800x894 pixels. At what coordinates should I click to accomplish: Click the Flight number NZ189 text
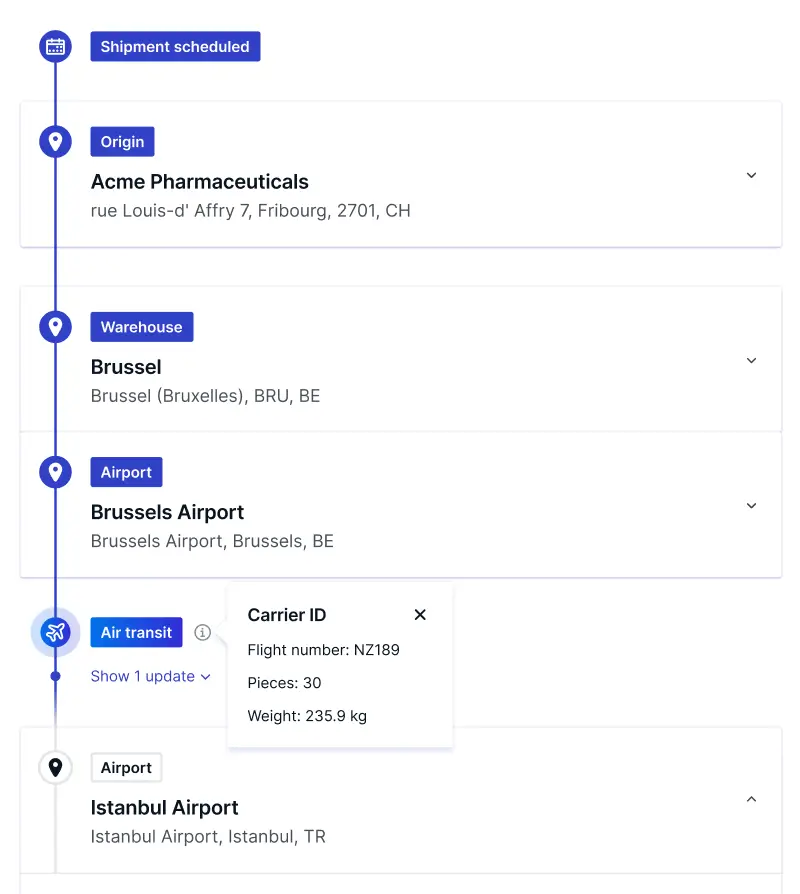(323, 650)
